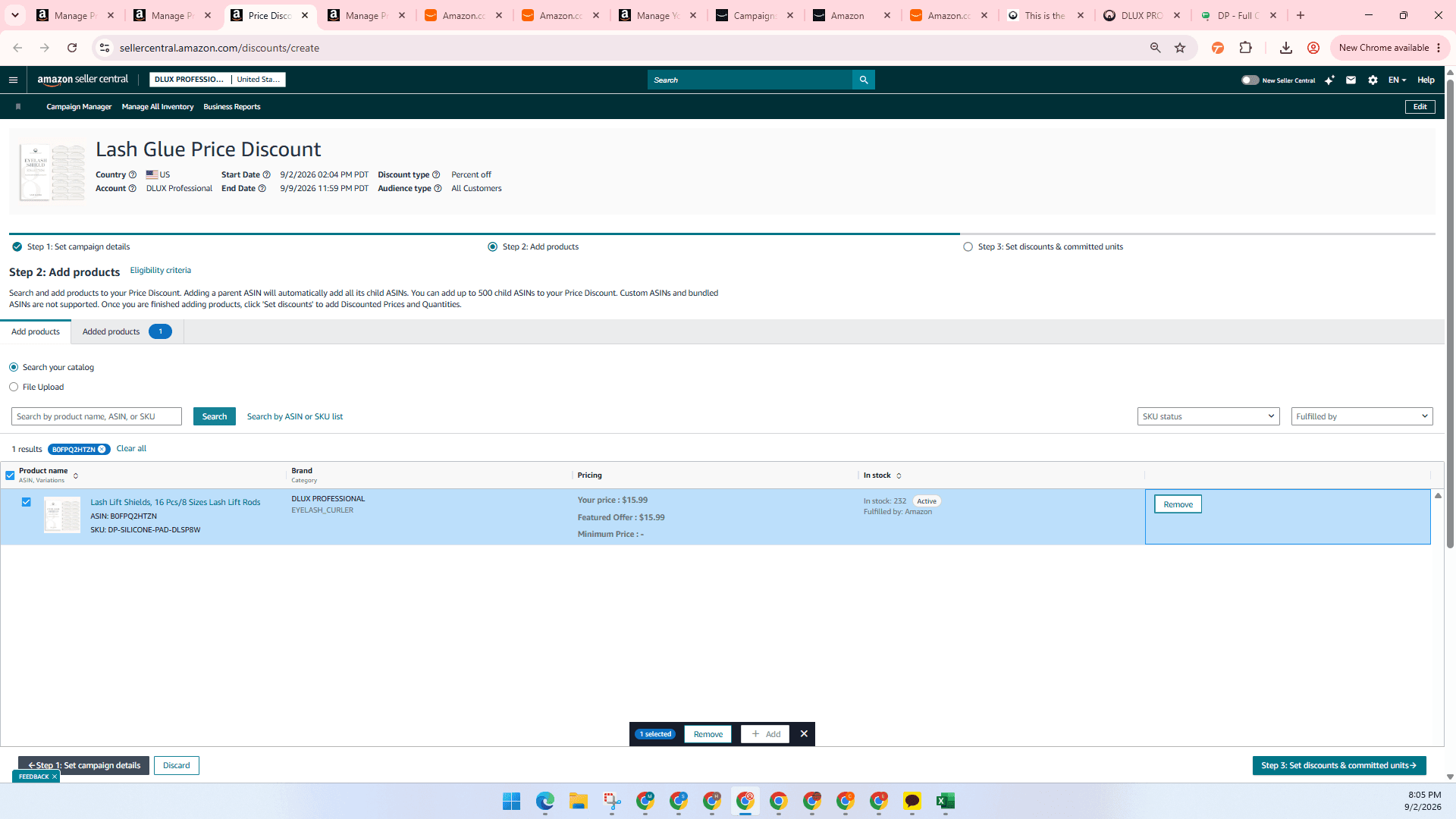The height and width of the screenshot is (819, 1456).
Task: Toggle the select-all checkbox in table header
Action: (10, 475)
